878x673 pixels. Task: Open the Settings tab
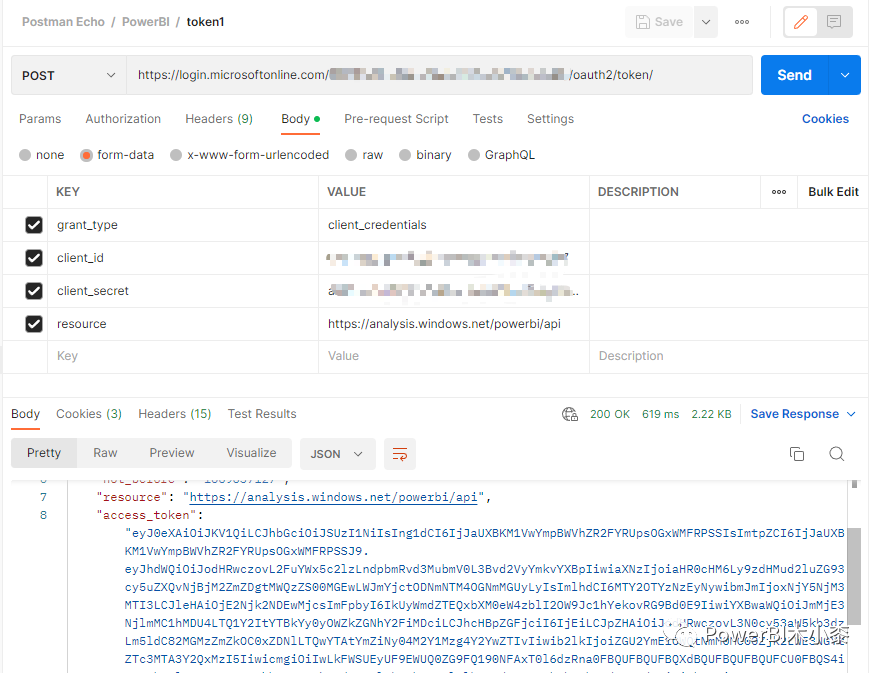tap(550, 119)
